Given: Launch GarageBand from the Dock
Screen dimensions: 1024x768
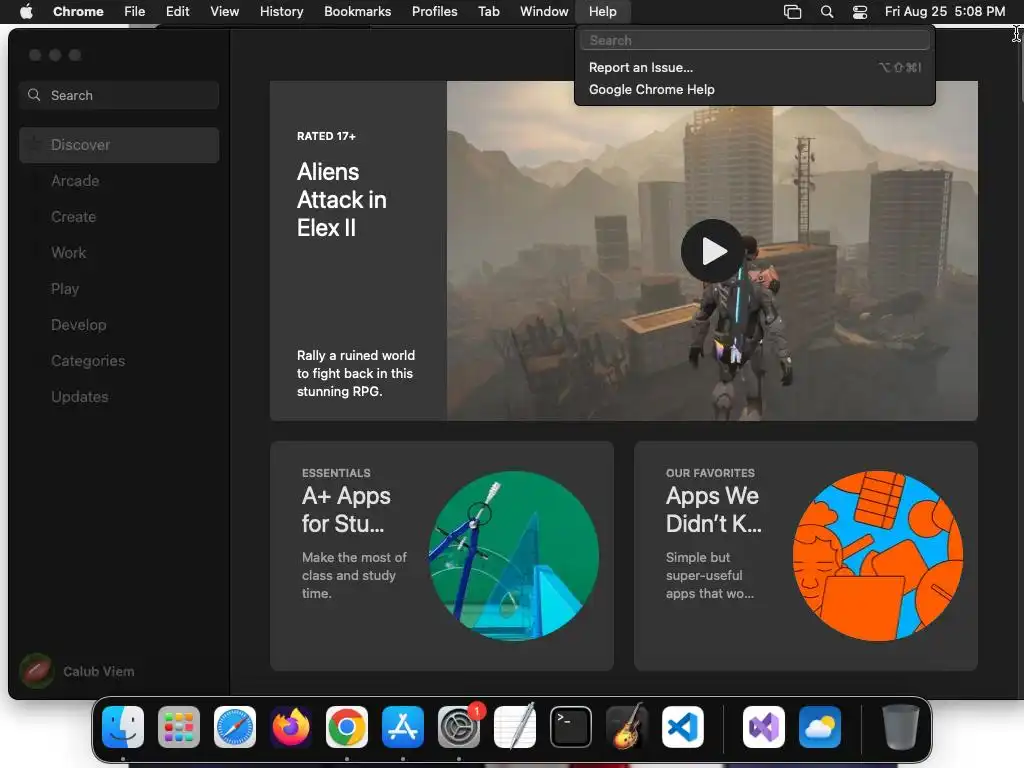Looking at the screenshot, I should [x=627, y=727].
